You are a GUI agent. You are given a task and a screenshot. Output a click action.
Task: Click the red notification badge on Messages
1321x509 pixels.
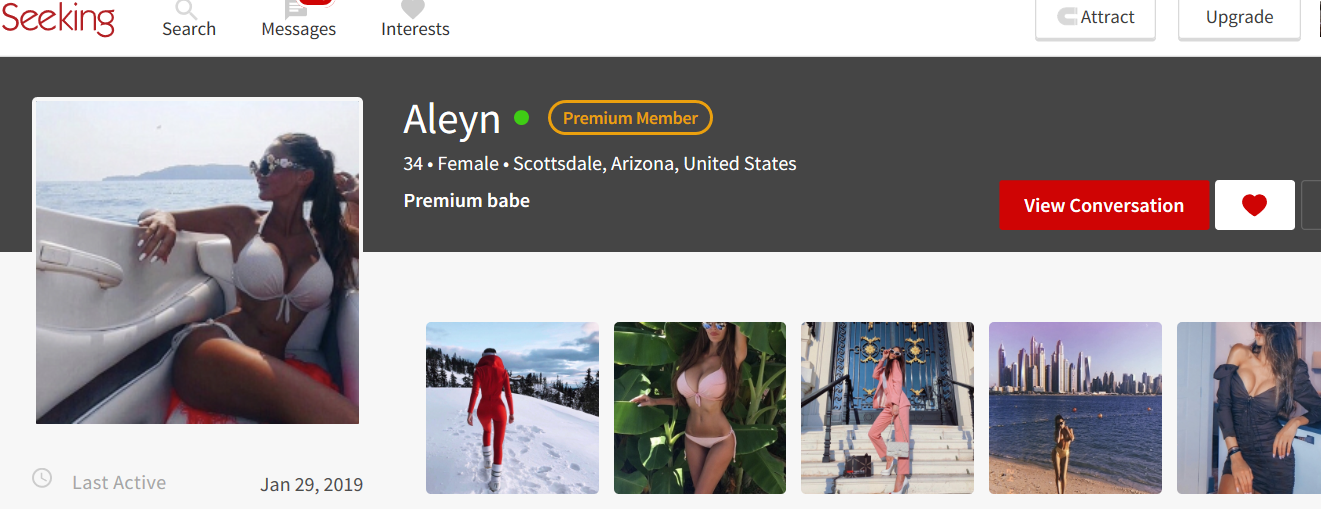coord(316,3)
